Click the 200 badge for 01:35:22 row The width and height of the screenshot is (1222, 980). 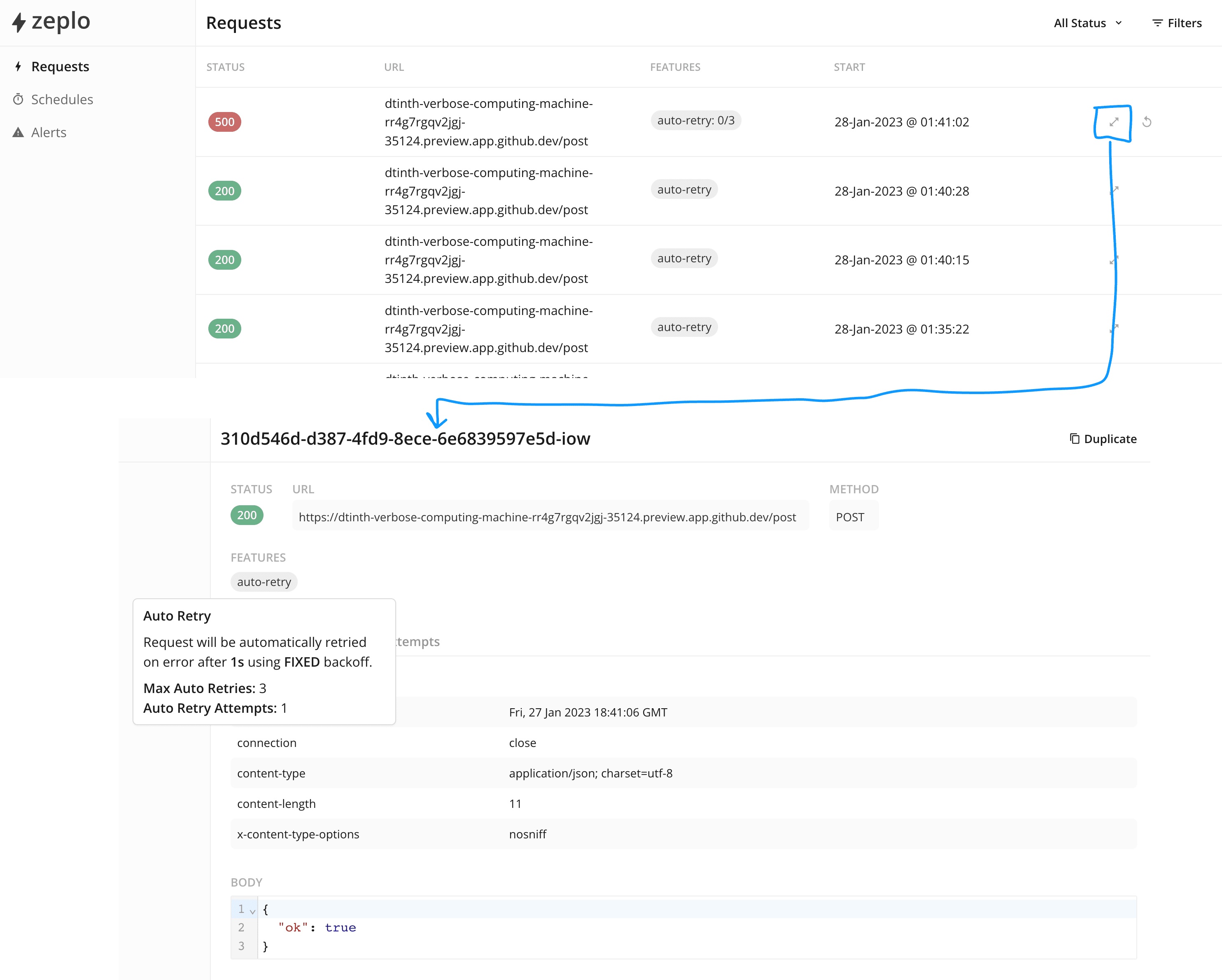224,329
